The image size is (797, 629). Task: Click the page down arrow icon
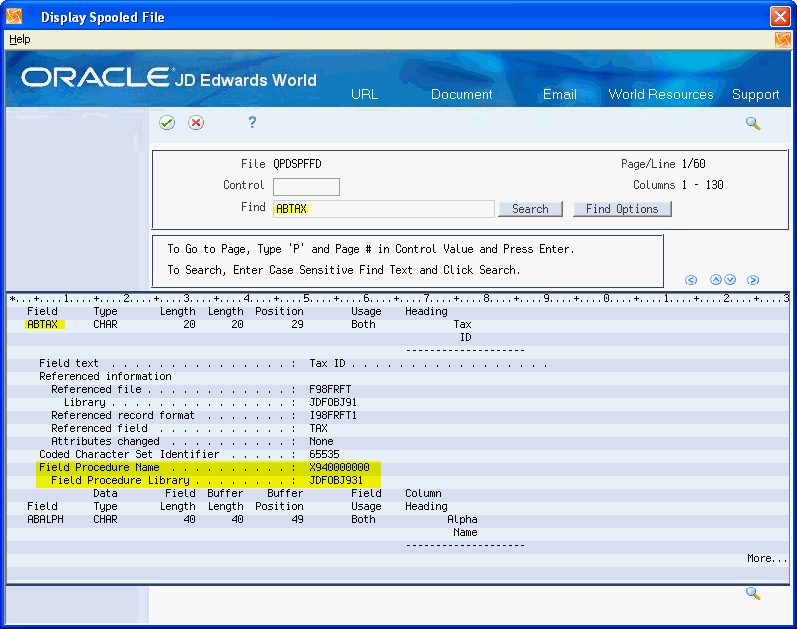point(730,280)
